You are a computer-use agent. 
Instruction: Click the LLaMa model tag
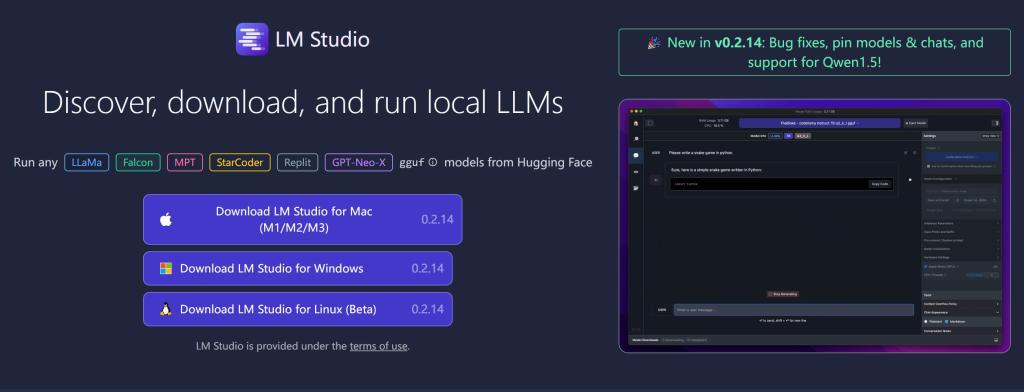pyautogui.click(x=87, y=162)
